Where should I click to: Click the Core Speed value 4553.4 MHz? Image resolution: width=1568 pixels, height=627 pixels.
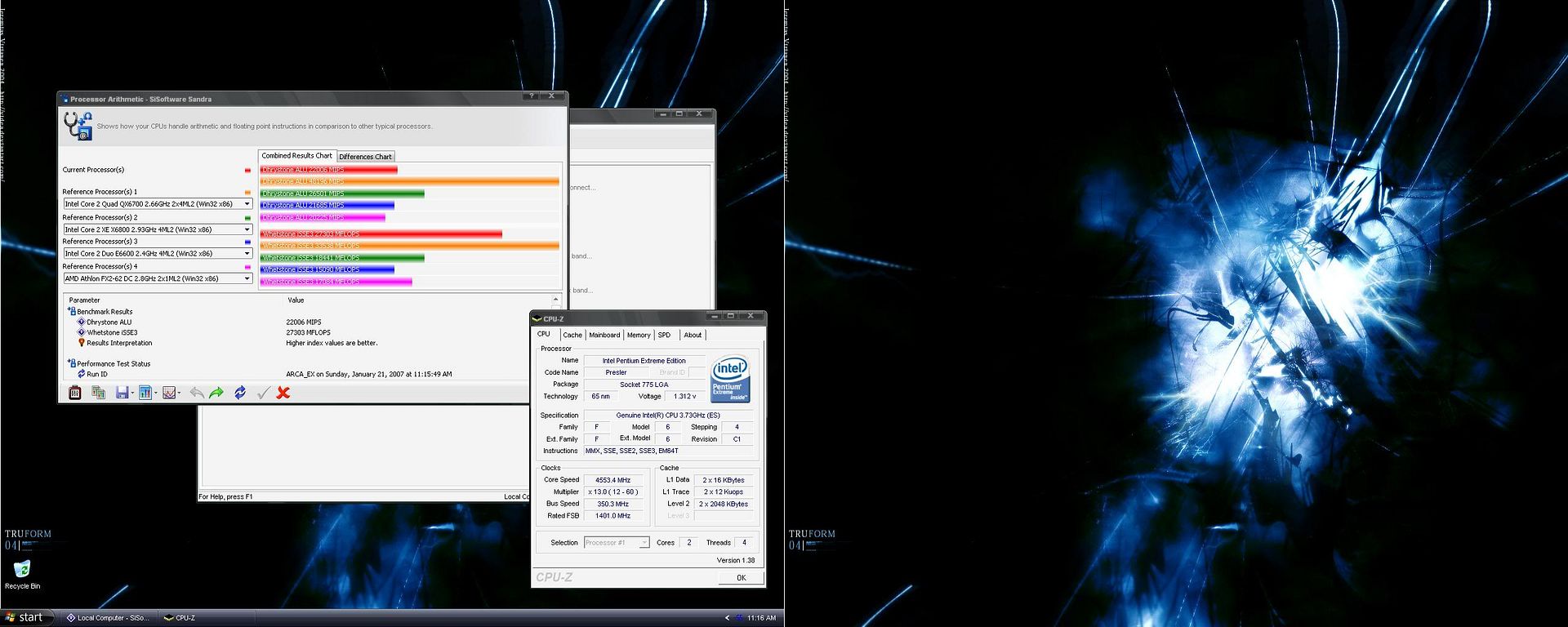(612, 480)
